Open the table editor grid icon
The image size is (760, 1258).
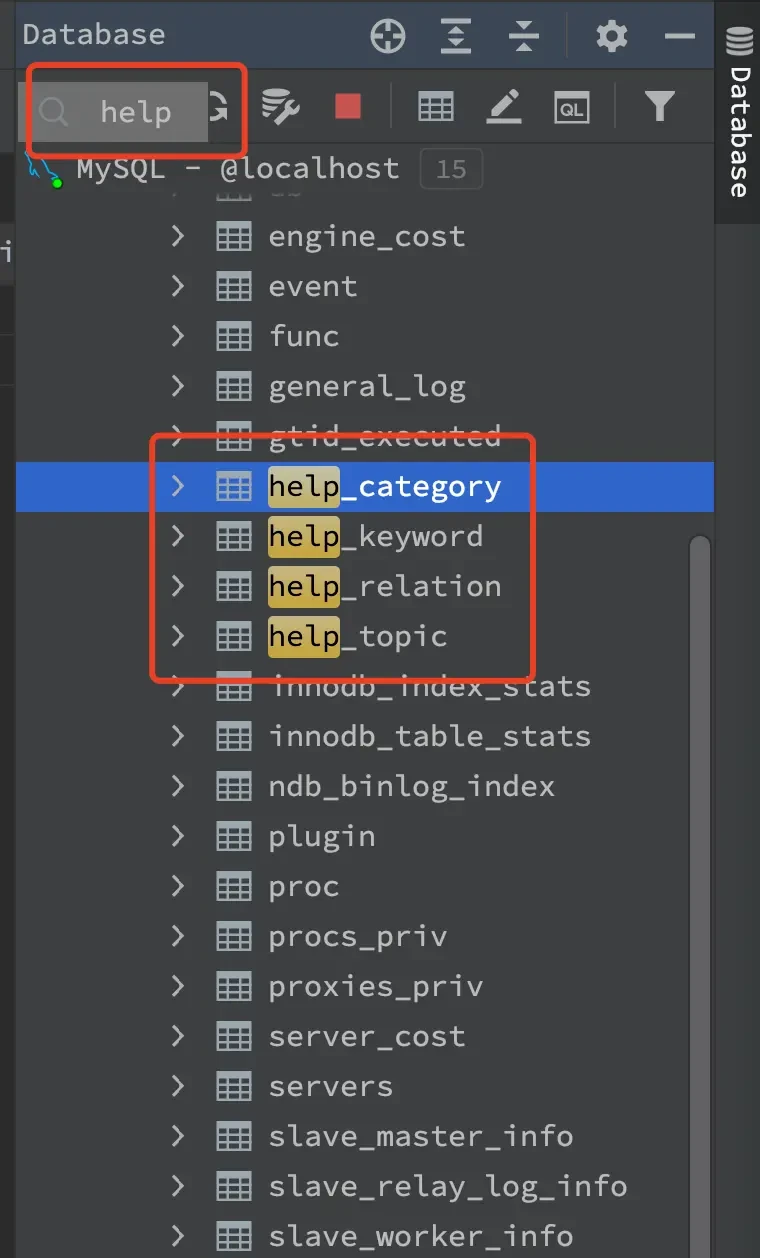(x=435, y=106)
